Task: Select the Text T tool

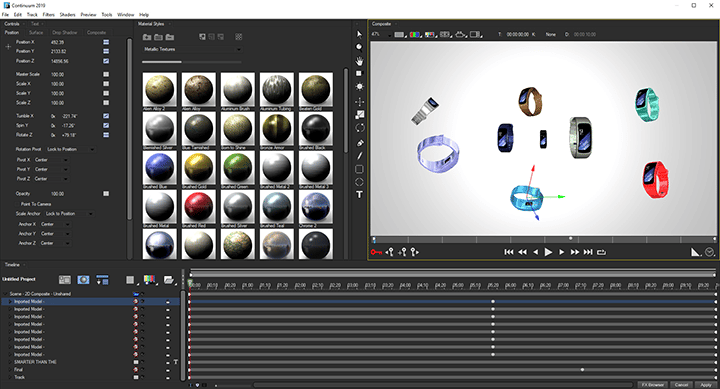Action: (359, 195)
